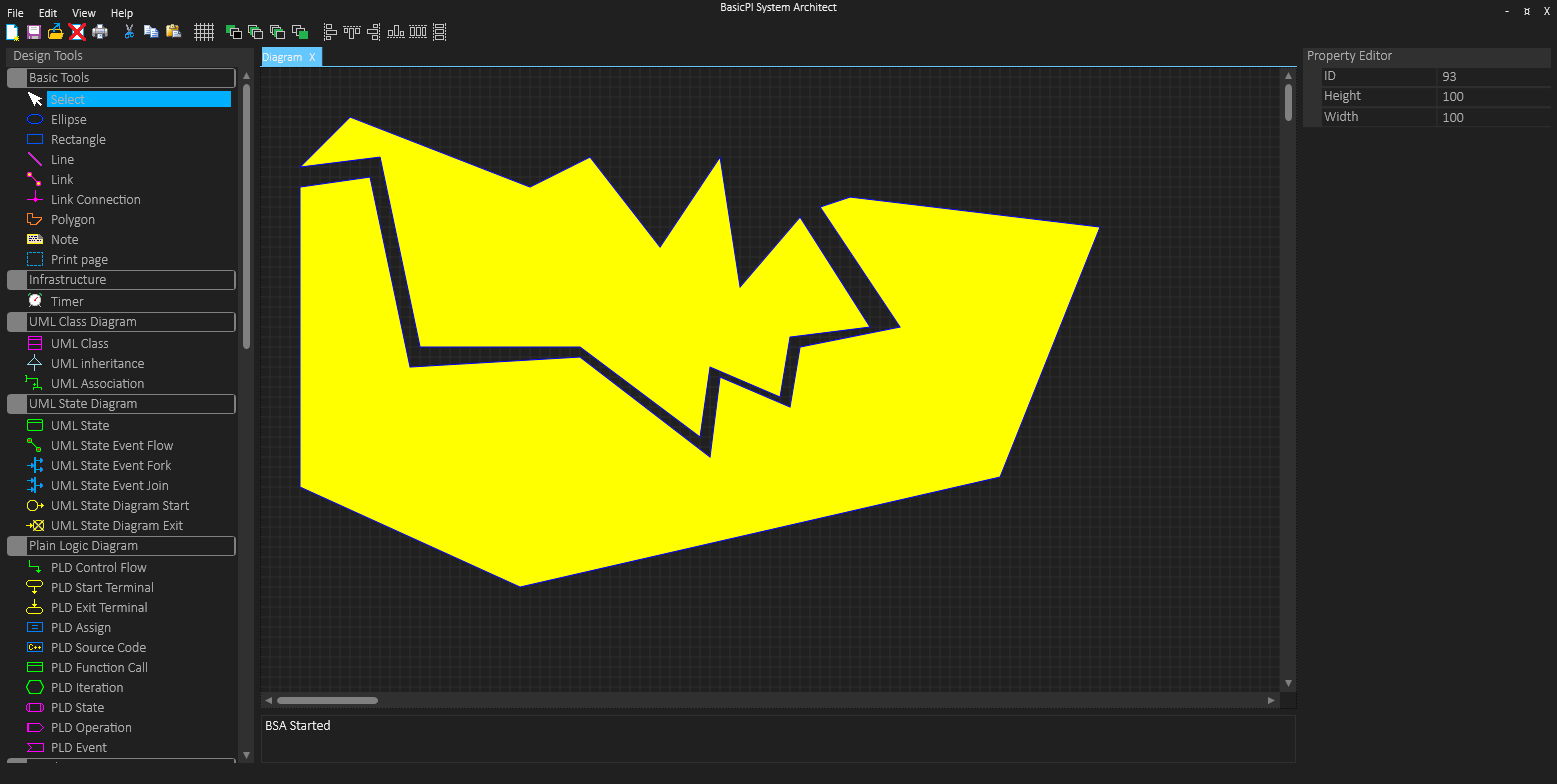This screenshot has width=1557, height=784.
Task: Click the red X toolbar icon
Action: click(77, 32)
